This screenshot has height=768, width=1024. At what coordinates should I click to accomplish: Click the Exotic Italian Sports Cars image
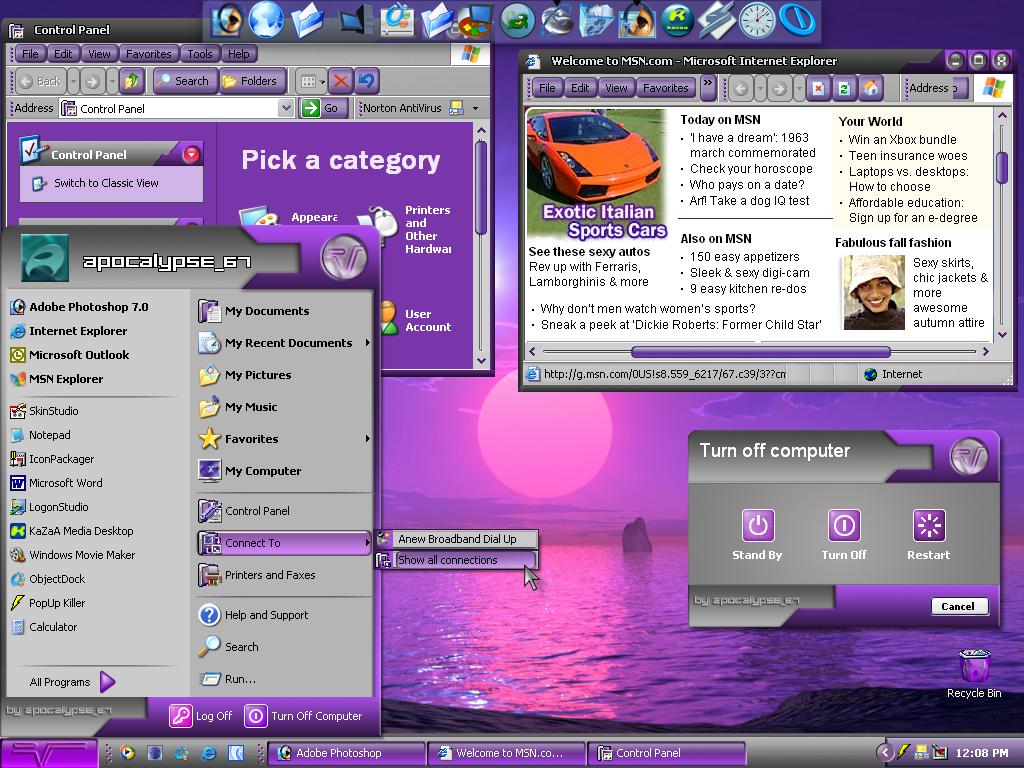(x=597, y=173)
